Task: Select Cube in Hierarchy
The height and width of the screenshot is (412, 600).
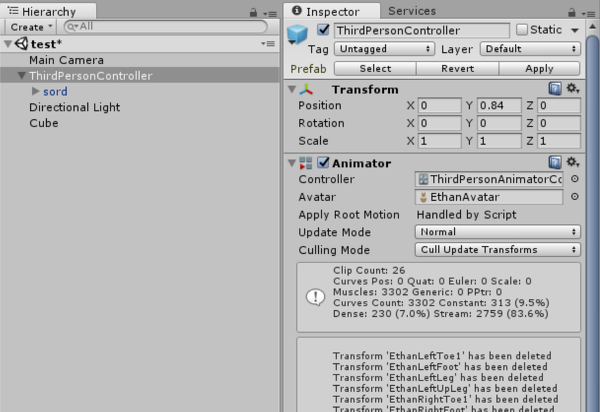Action: (44, 123)
